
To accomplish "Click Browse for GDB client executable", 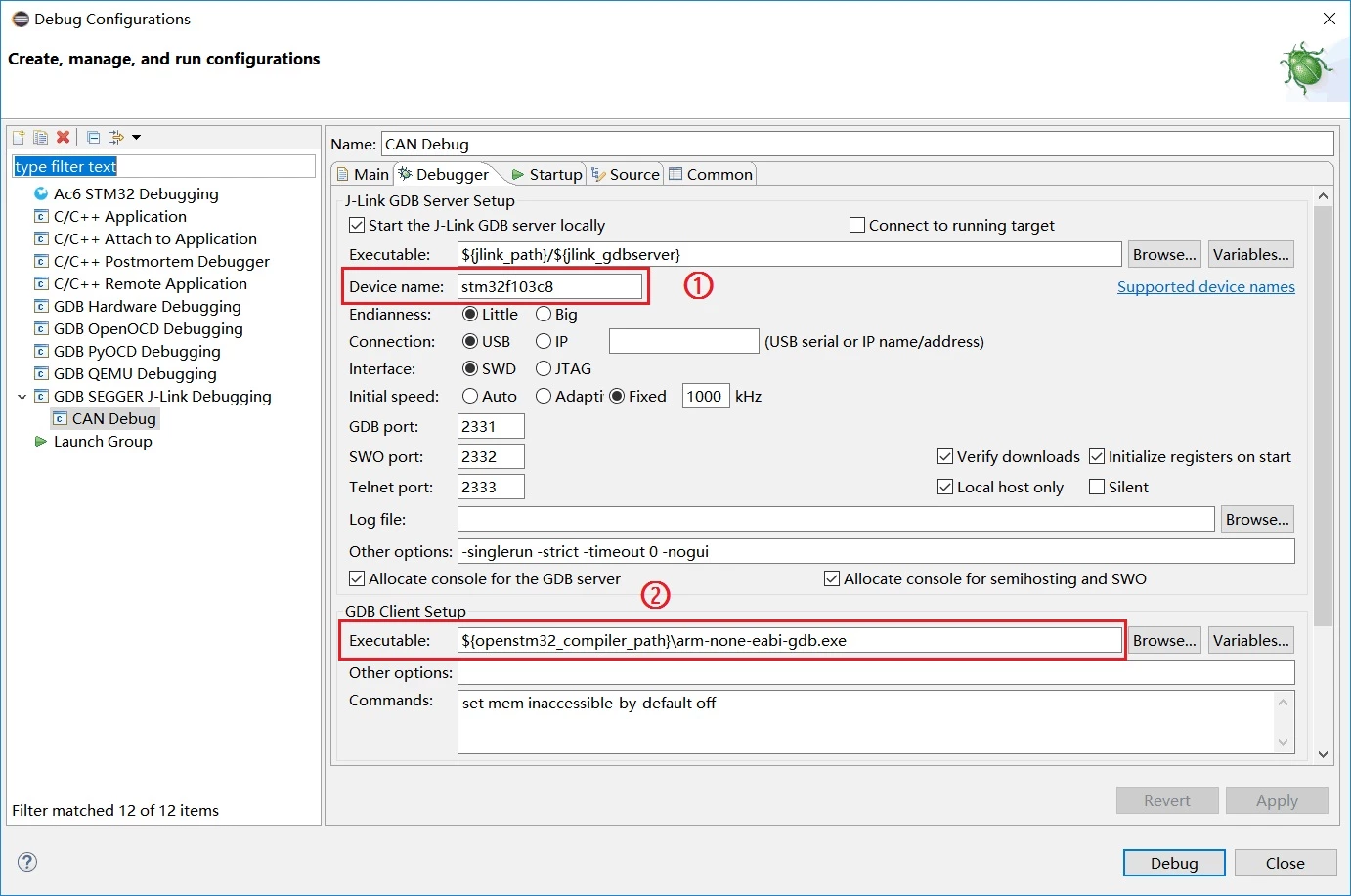I will point(1164,640).
